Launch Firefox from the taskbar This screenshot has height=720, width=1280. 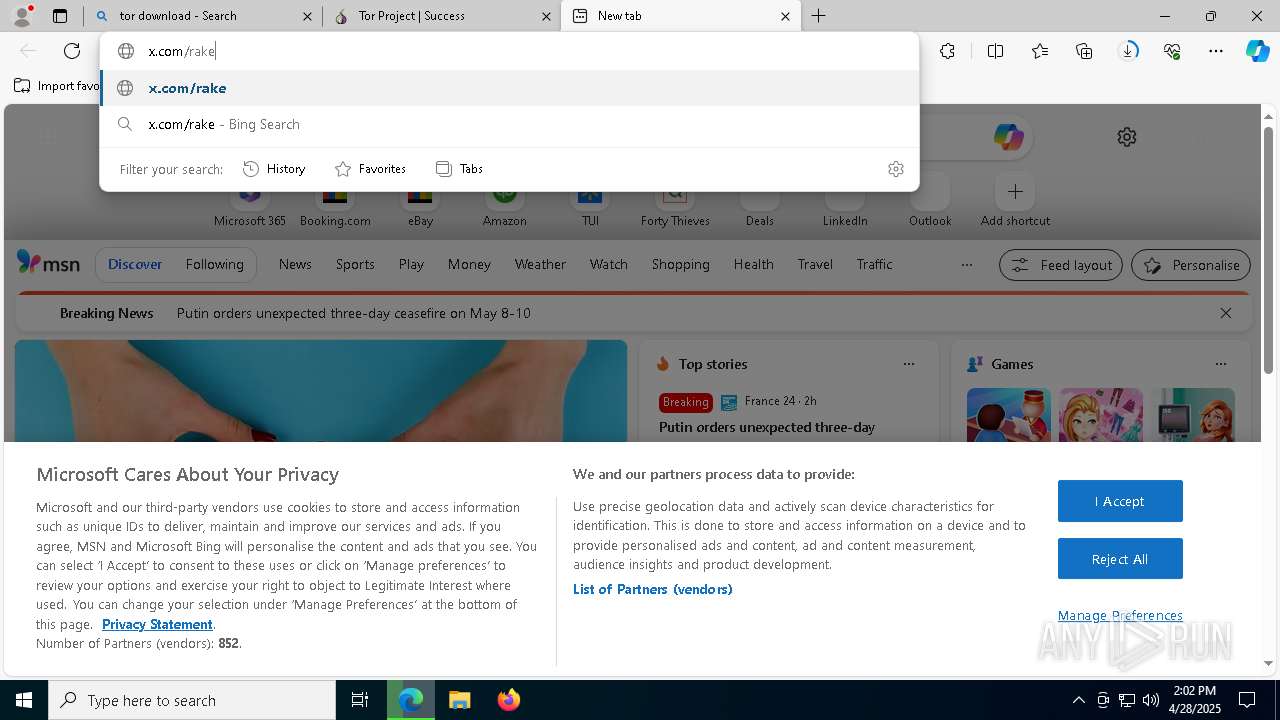[509, 700]
